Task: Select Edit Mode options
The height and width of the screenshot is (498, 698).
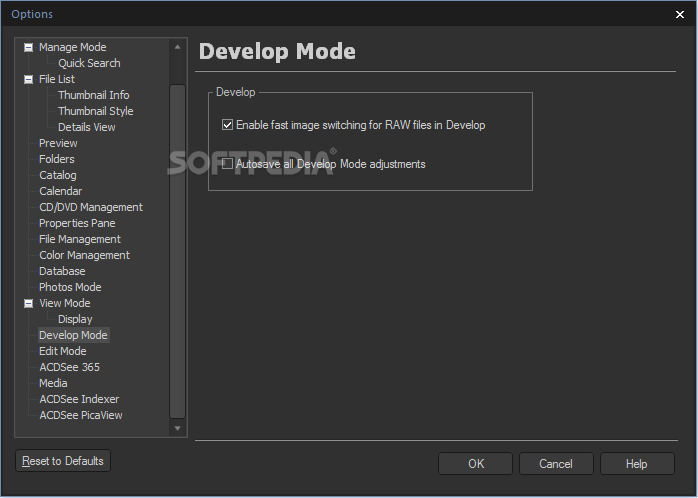Action: (x=63, y=352)
